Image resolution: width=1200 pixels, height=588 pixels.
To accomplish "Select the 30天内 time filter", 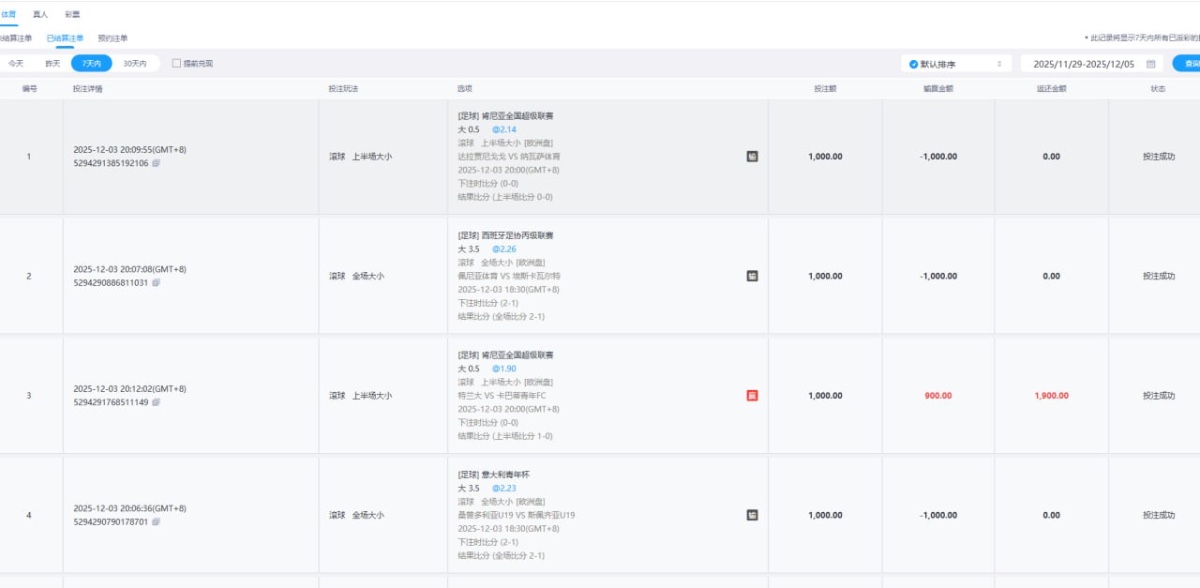I will click(136, 63).
